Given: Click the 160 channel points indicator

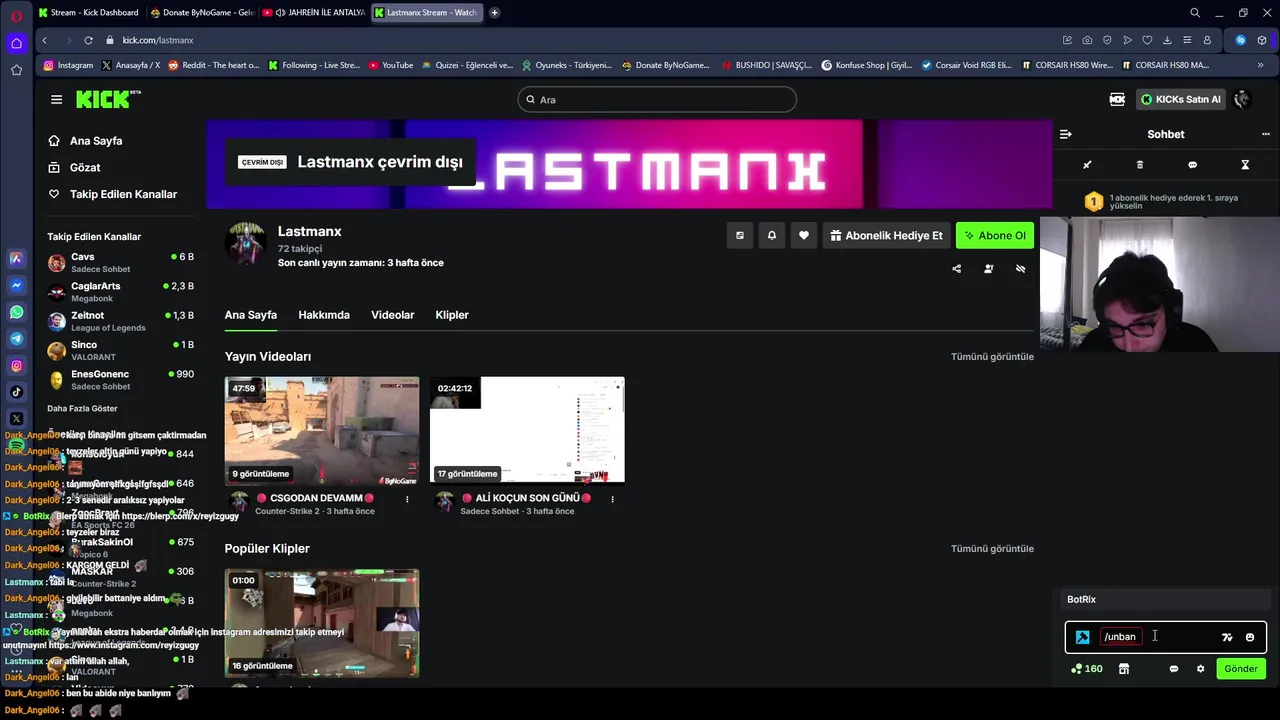Looking at the screenshot, I should click(x=1087, y=669).
